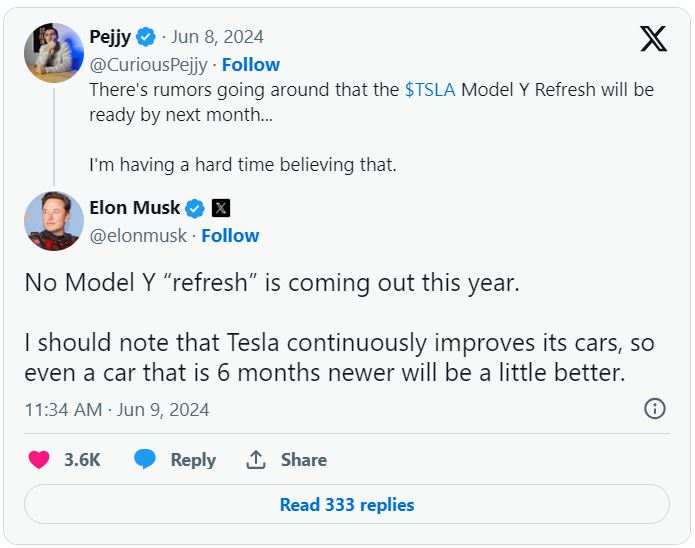The width and height of the screenshot is (695, 548).
Task: Click the reply speech bubble icon
Action: [x=145, y=460]
